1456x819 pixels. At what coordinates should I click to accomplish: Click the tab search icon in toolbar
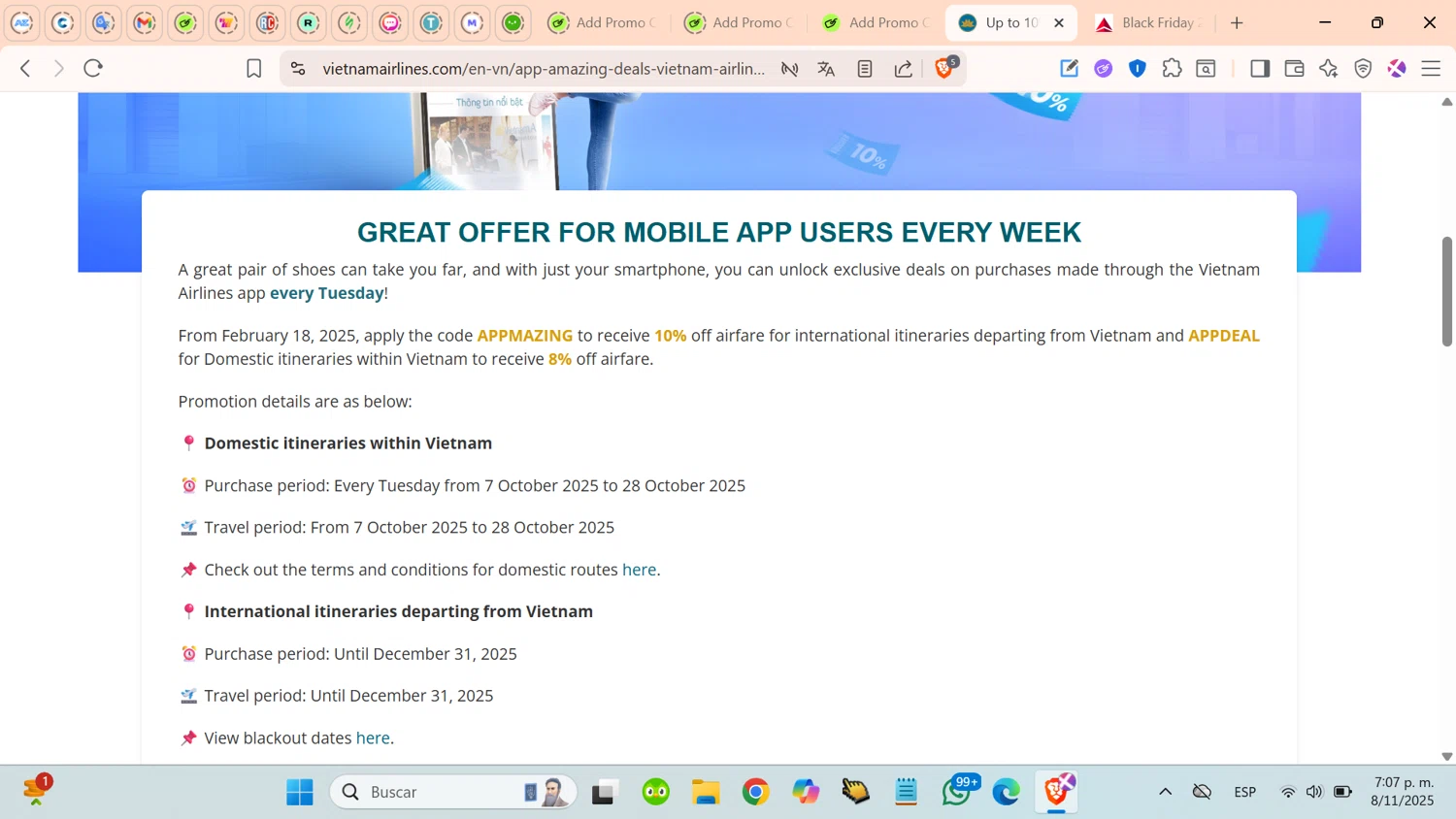(x=1206, y=68)
